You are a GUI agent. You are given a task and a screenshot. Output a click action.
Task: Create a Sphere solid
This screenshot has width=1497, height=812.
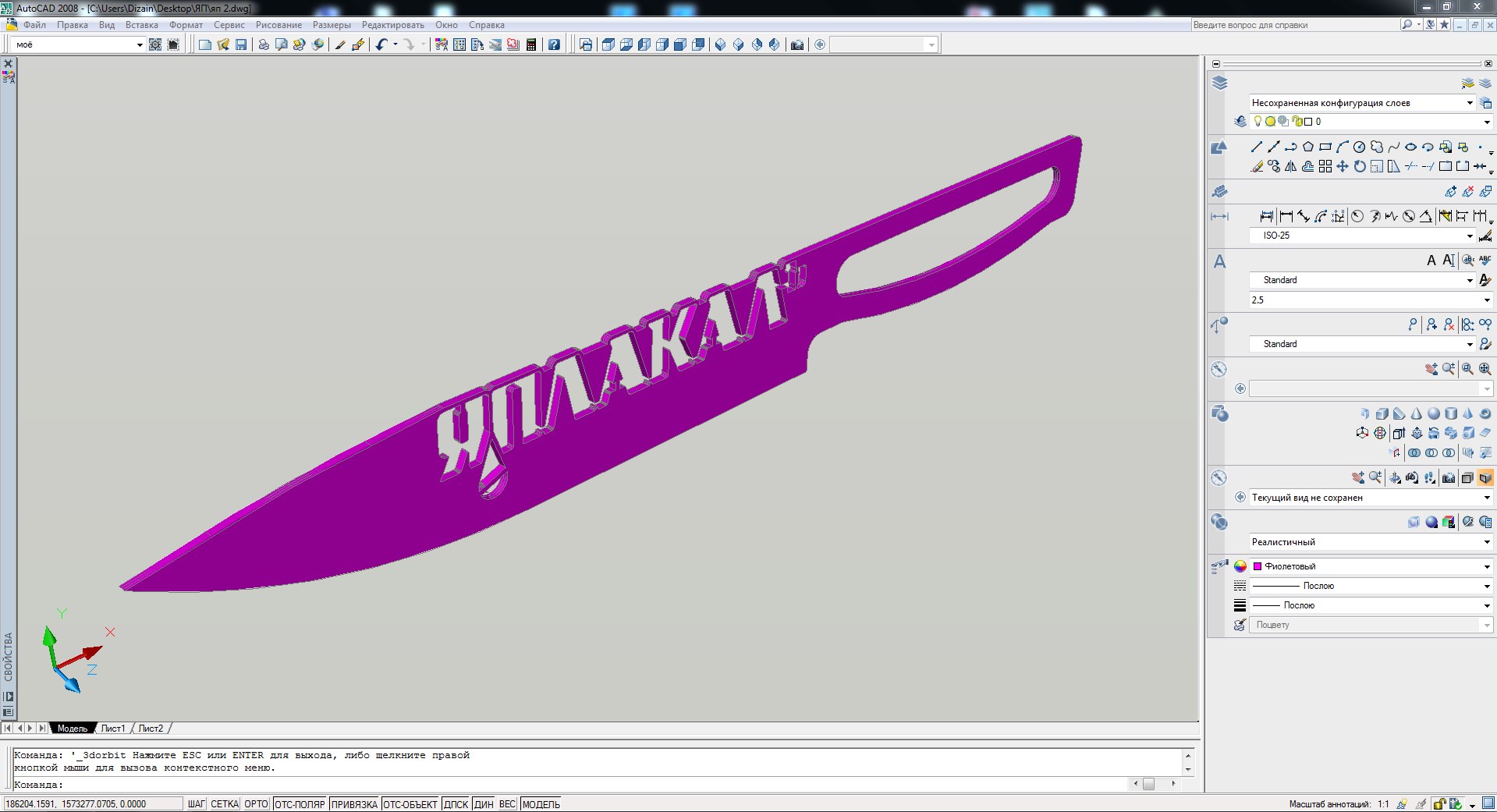point(1434,413)
